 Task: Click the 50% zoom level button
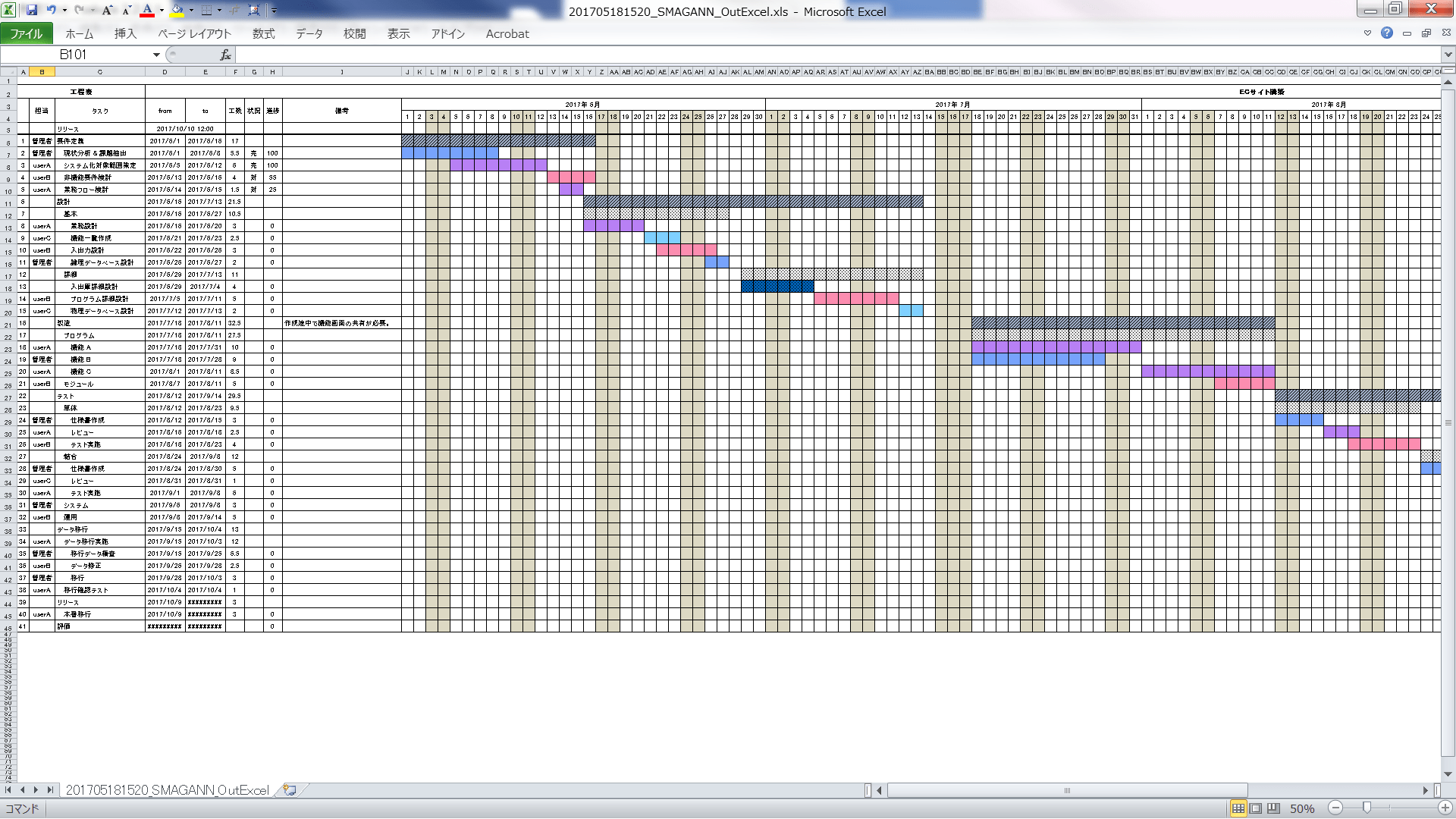click(x=1302, y=809)
